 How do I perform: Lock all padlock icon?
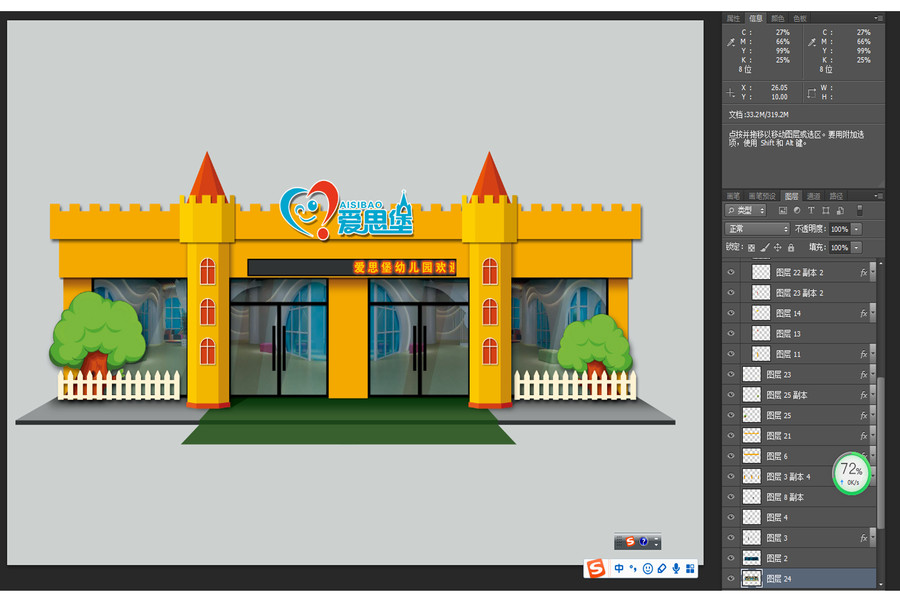(791, 247)
